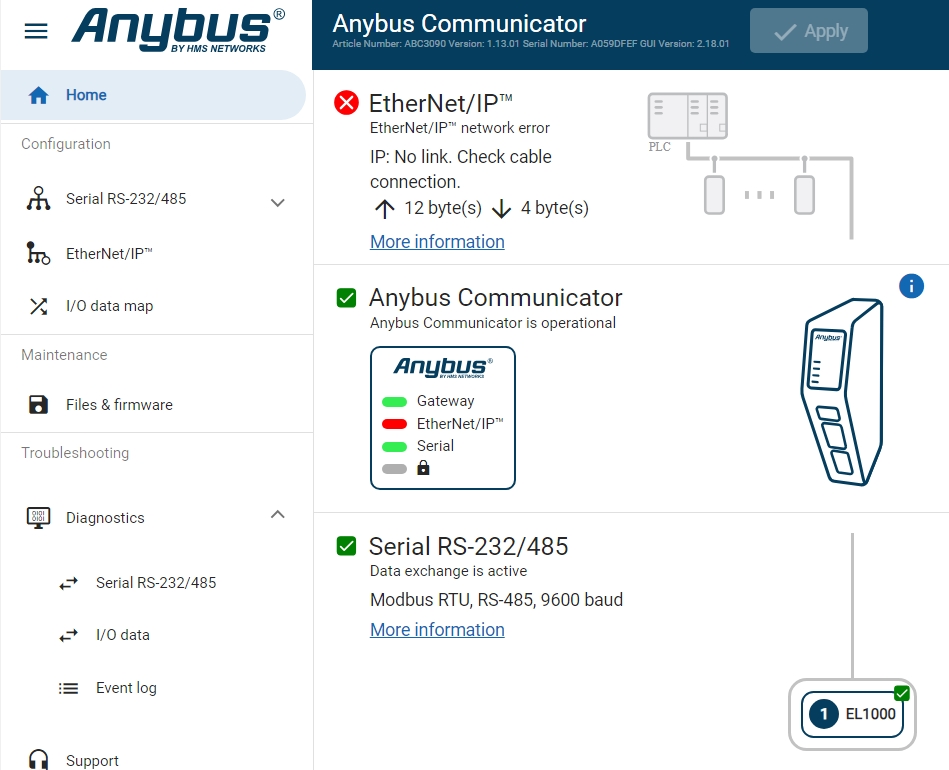Click the Files & firmware save icon
This screenshot has width=949, height=770.
pos(38,405)
